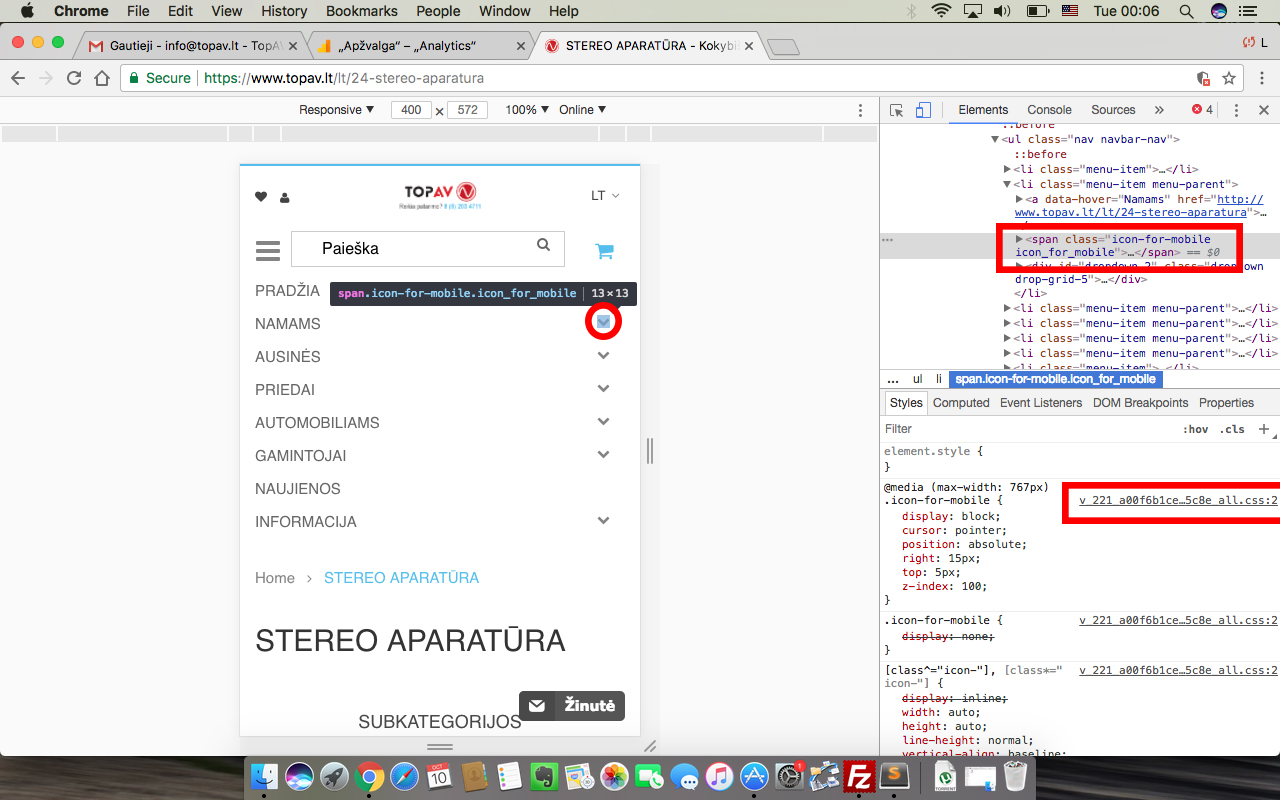Click the Wi-Fi status icon
This screenshot has height=800, width=1280.
point(941,11)
